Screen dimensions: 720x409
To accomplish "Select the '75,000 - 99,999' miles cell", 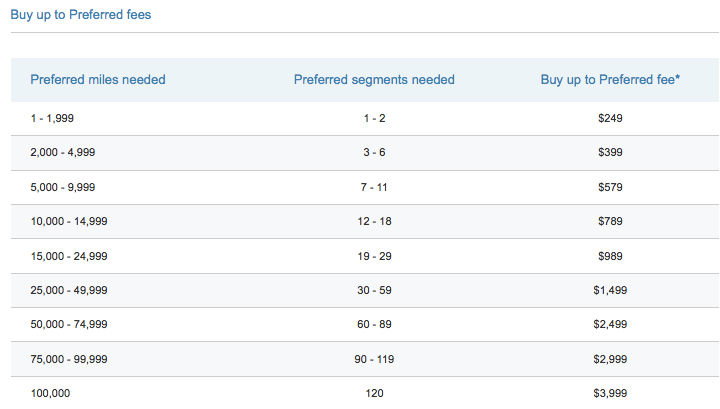I will pyautogui.click(x=69, y=359).
